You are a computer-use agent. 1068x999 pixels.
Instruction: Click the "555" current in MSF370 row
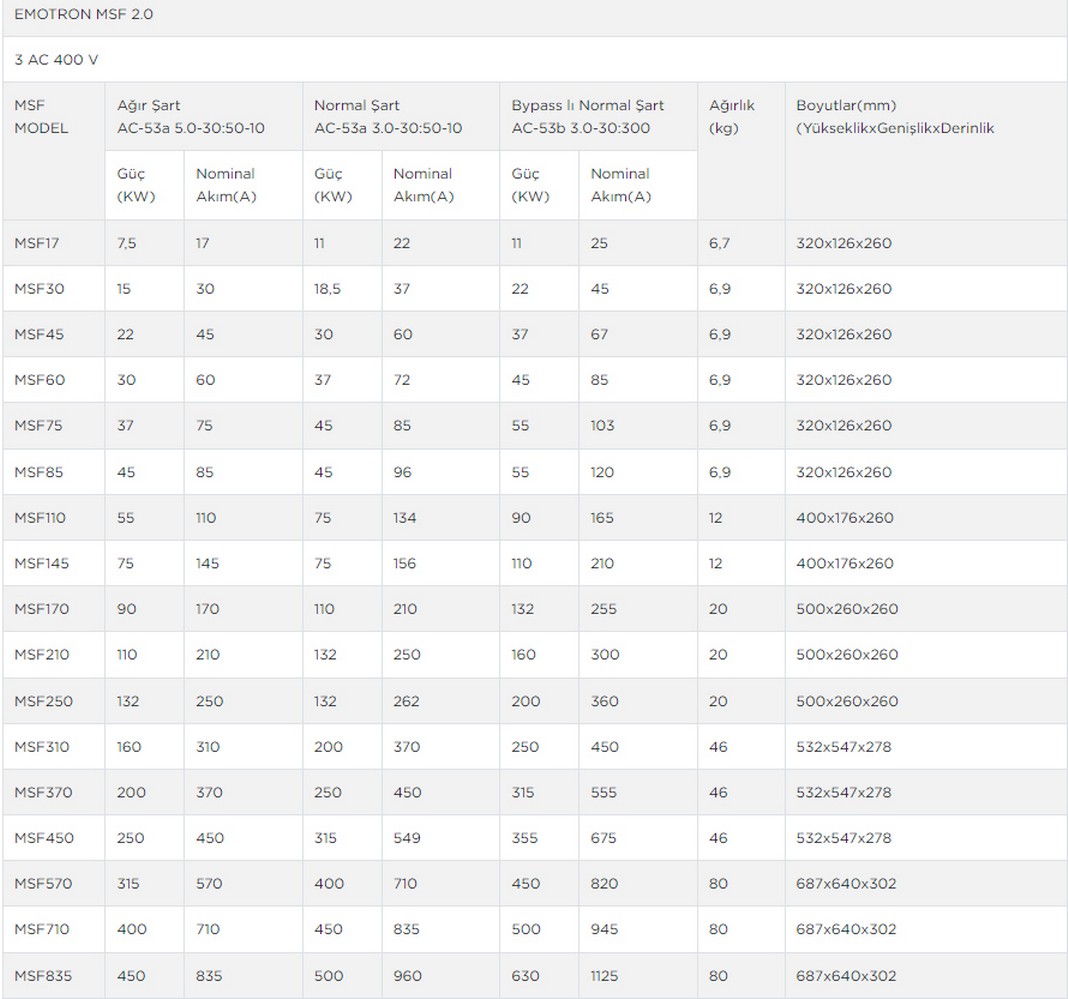(x=603, y=793)
